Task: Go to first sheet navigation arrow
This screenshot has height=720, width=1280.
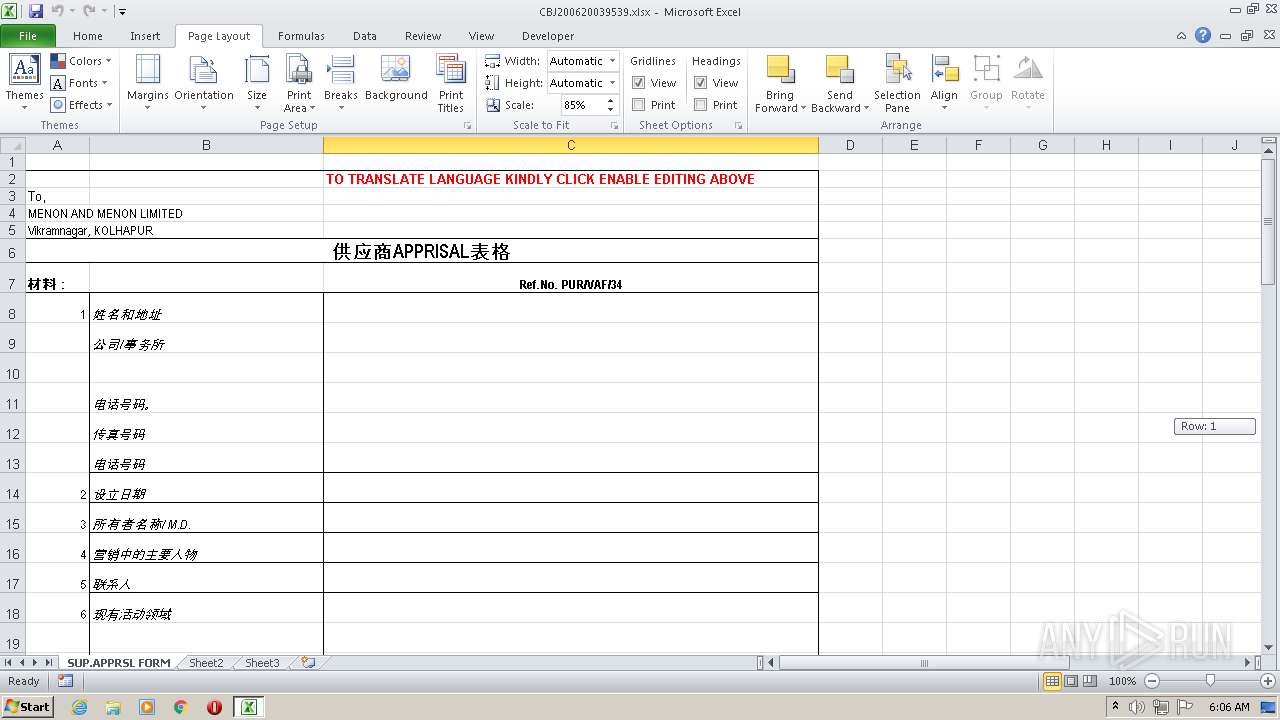Action: [9, 663]
